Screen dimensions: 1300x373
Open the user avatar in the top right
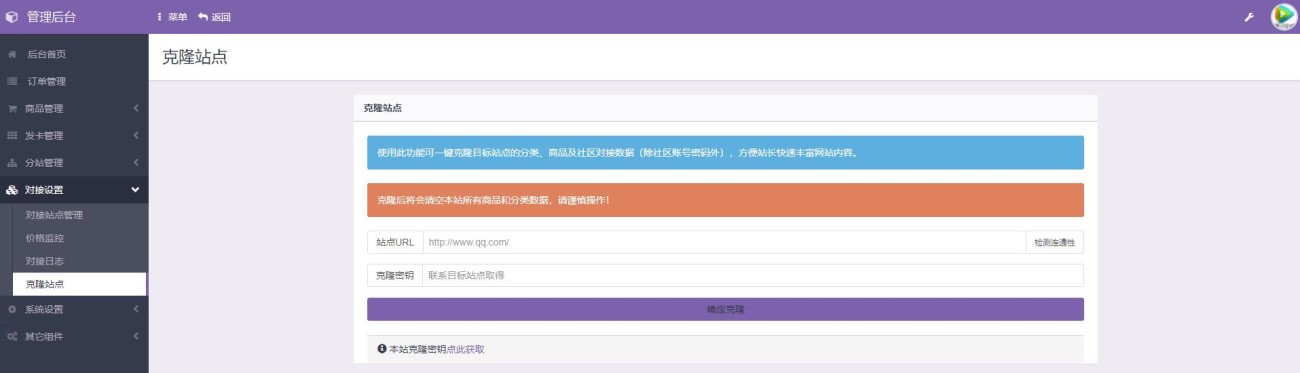click(1283, 16)
